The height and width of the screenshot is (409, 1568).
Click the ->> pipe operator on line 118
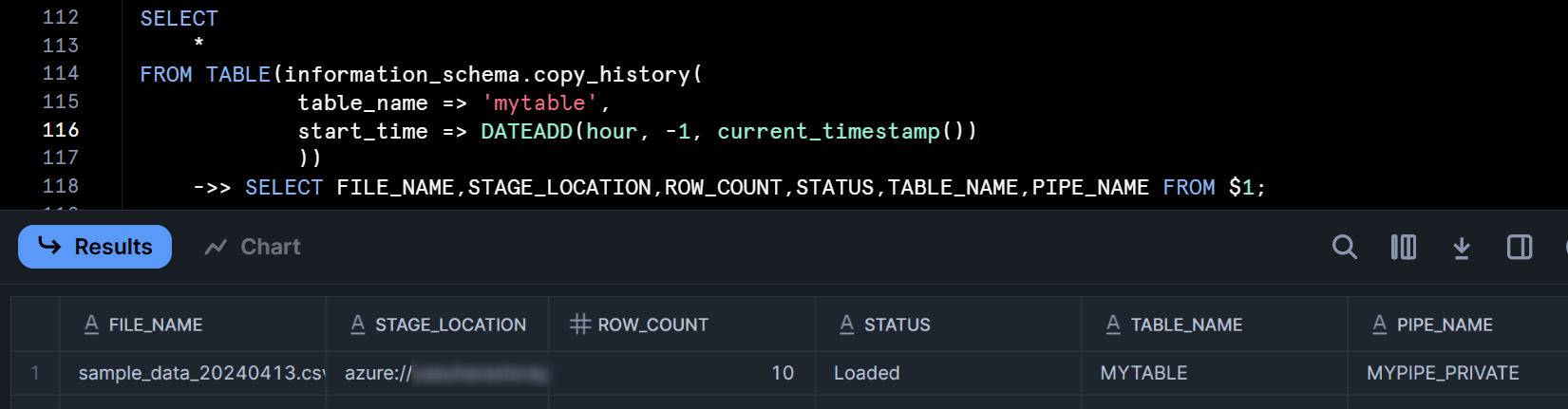pyautogui.click(x=212, y=187)
